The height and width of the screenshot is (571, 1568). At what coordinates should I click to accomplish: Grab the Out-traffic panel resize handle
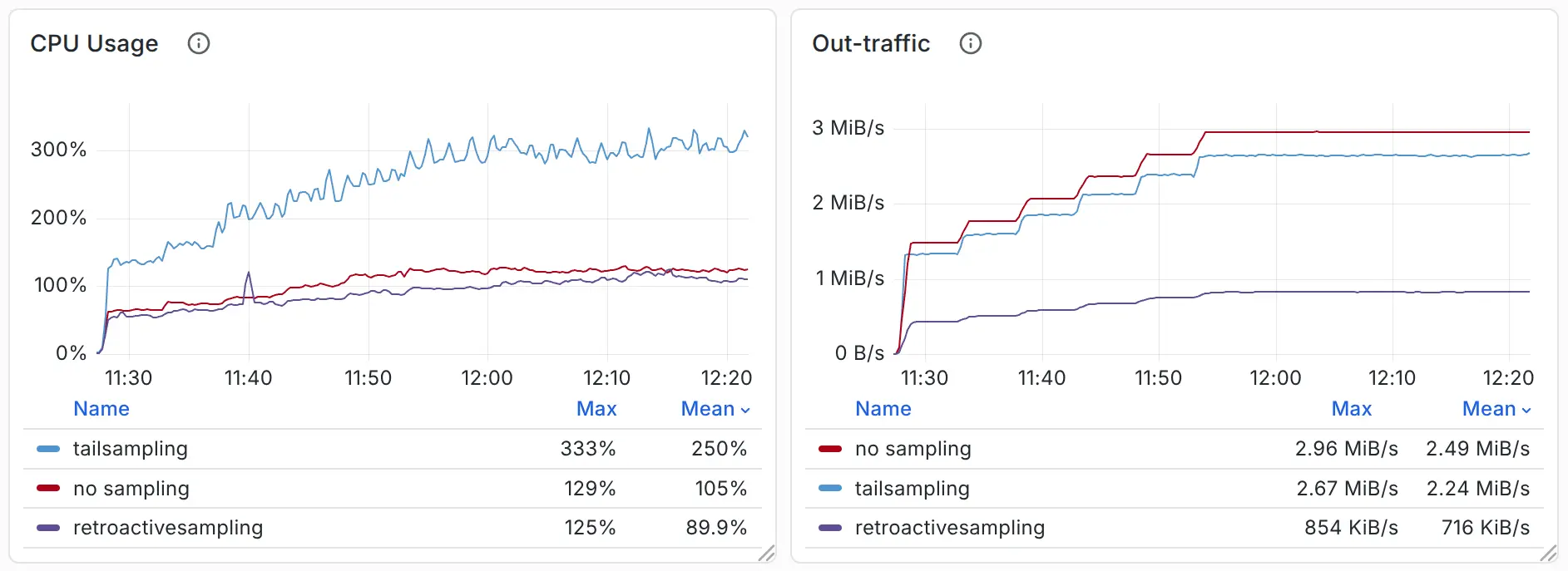pyautogui.click(x=1548, y=554)
